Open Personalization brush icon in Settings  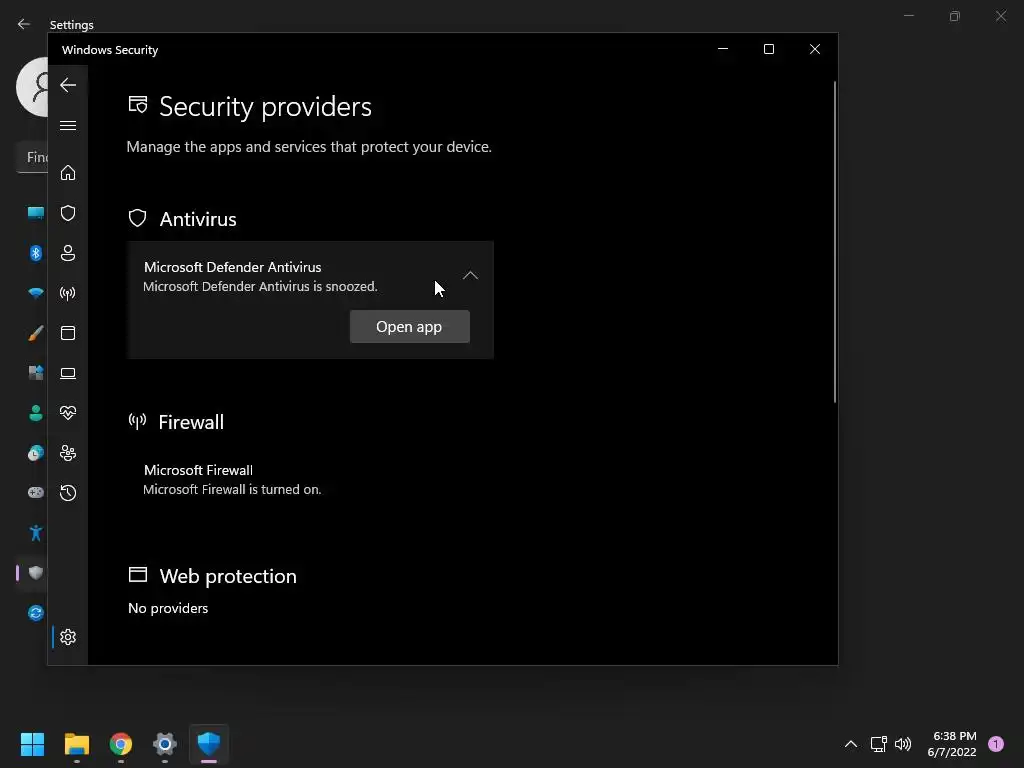[35, 333]
